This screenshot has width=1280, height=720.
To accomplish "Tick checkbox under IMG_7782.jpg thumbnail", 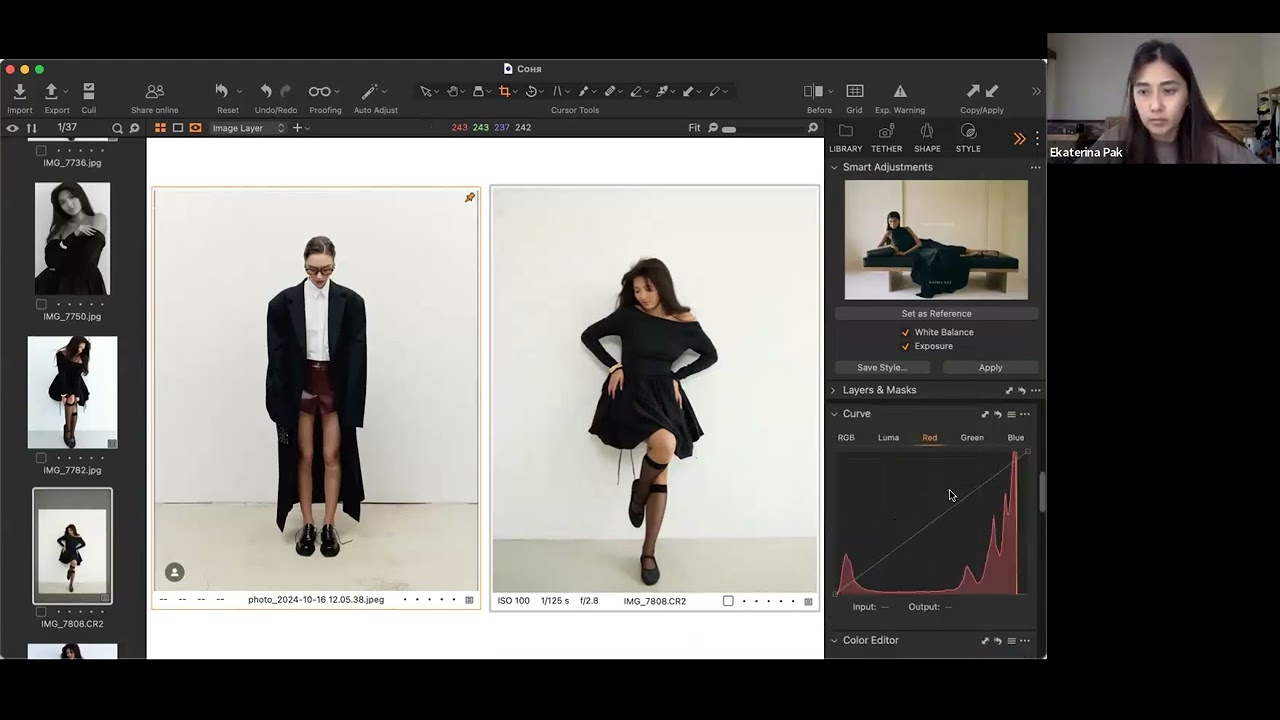I will [x=41, y=458].
